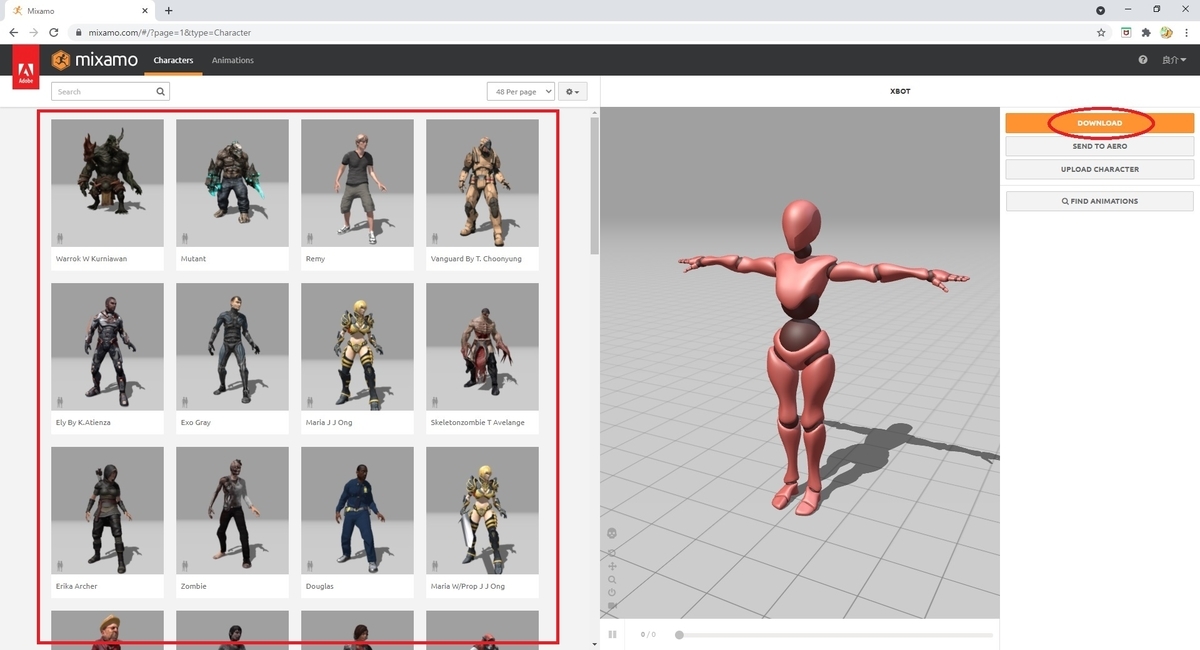Image resolution: width=1200 pixels, height=650 pixels.
Task: Select the Warrok W Kurniawan character
Action: tap(107, 194)
